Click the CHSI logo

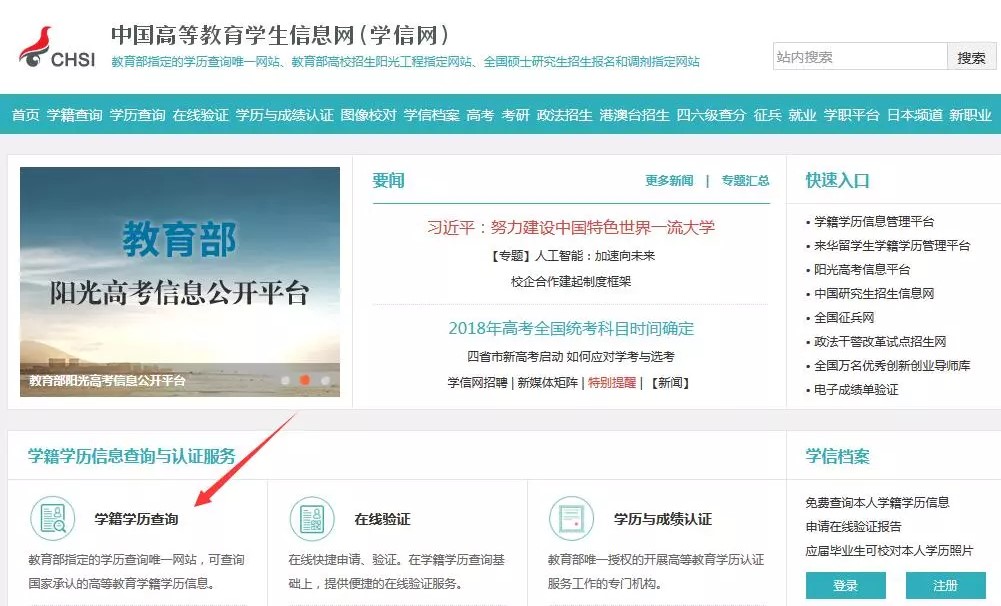[57, 47]
